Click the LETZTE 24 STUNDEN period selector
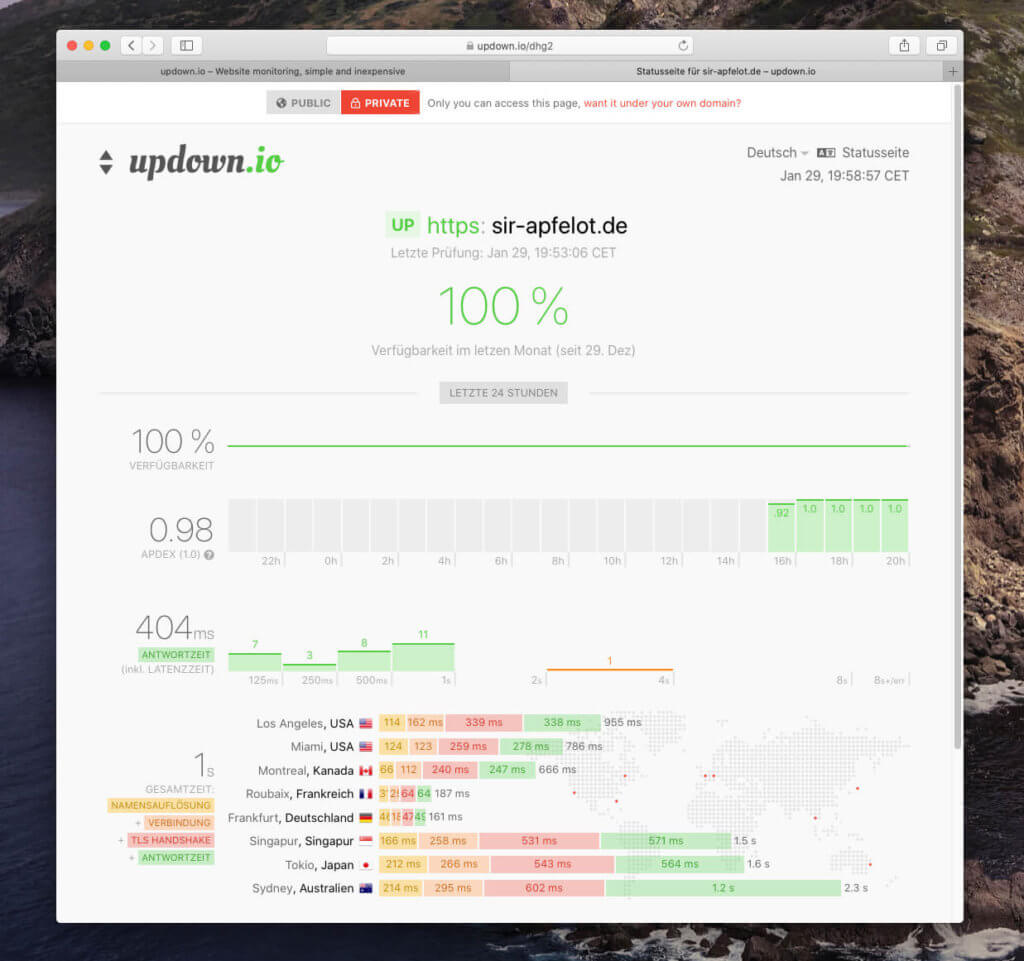The width and height of the screenshot is (1024, 961). click(x=503, y=392)
